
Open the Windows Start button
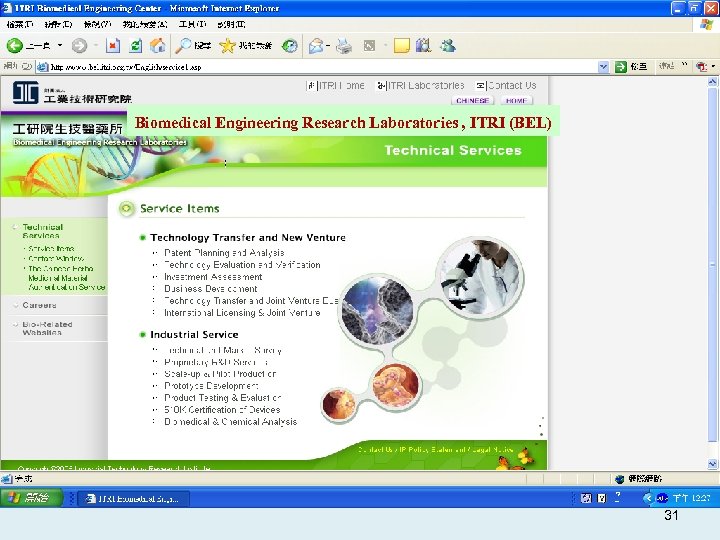(31, 498)
